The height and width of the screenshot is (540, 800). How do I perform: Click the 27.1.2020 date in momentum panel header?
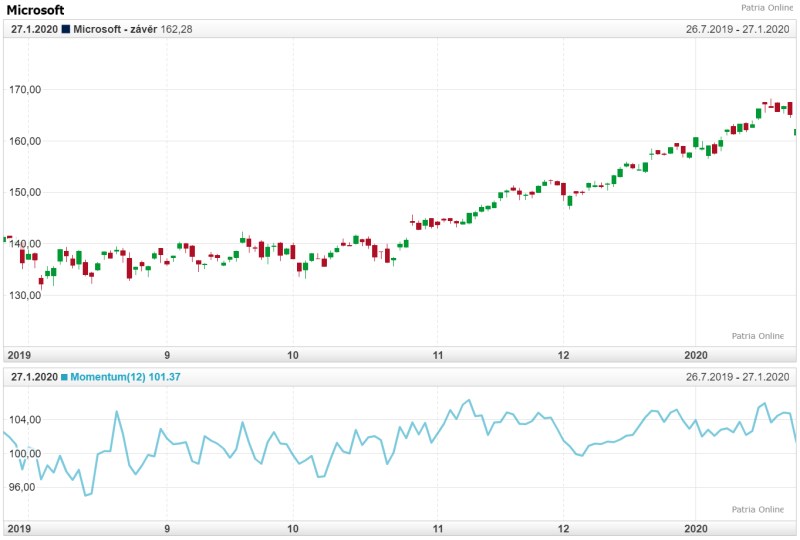tap(34, 376)
